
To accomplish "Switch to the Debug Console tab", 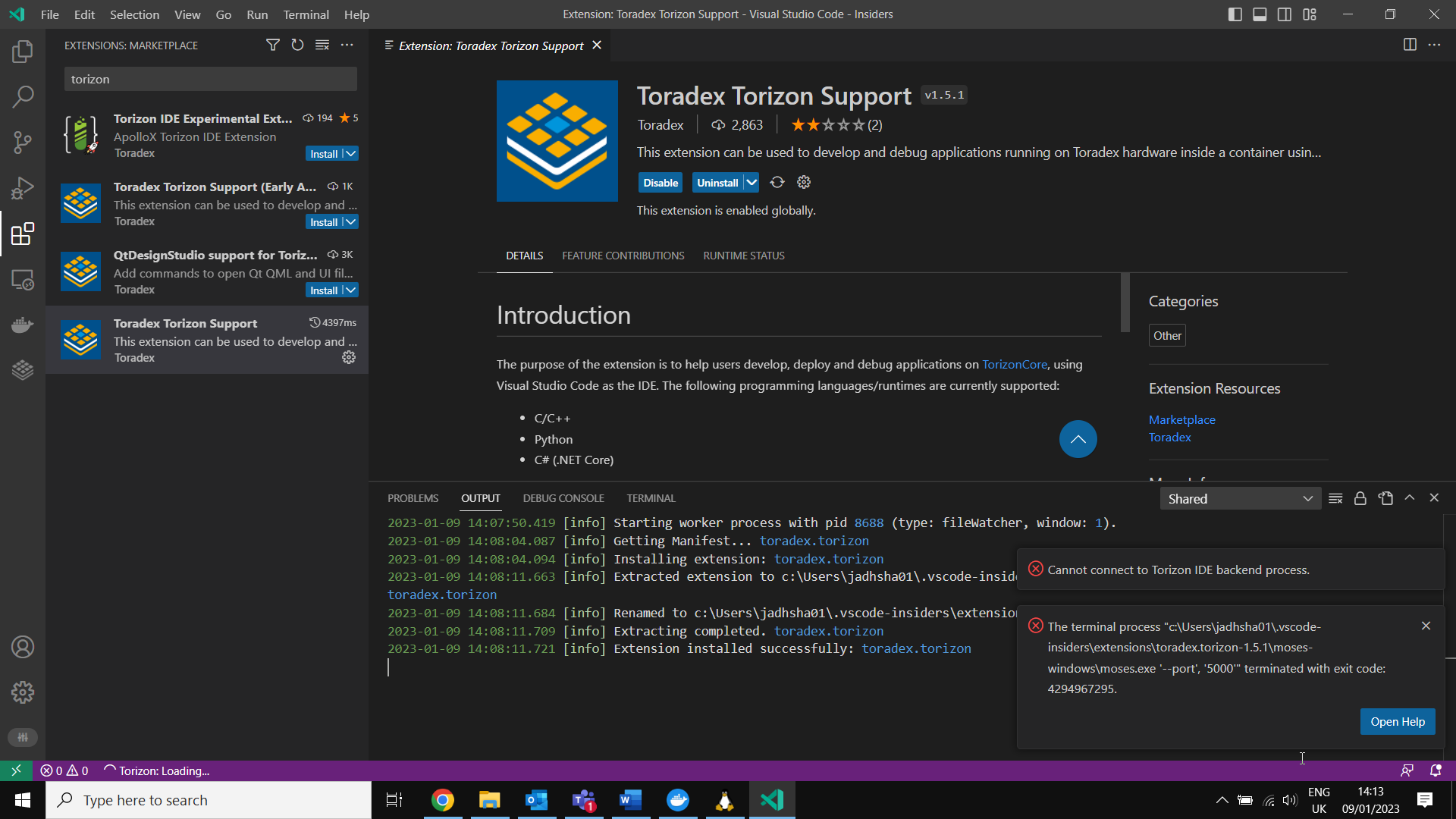I will pos(563,498).
